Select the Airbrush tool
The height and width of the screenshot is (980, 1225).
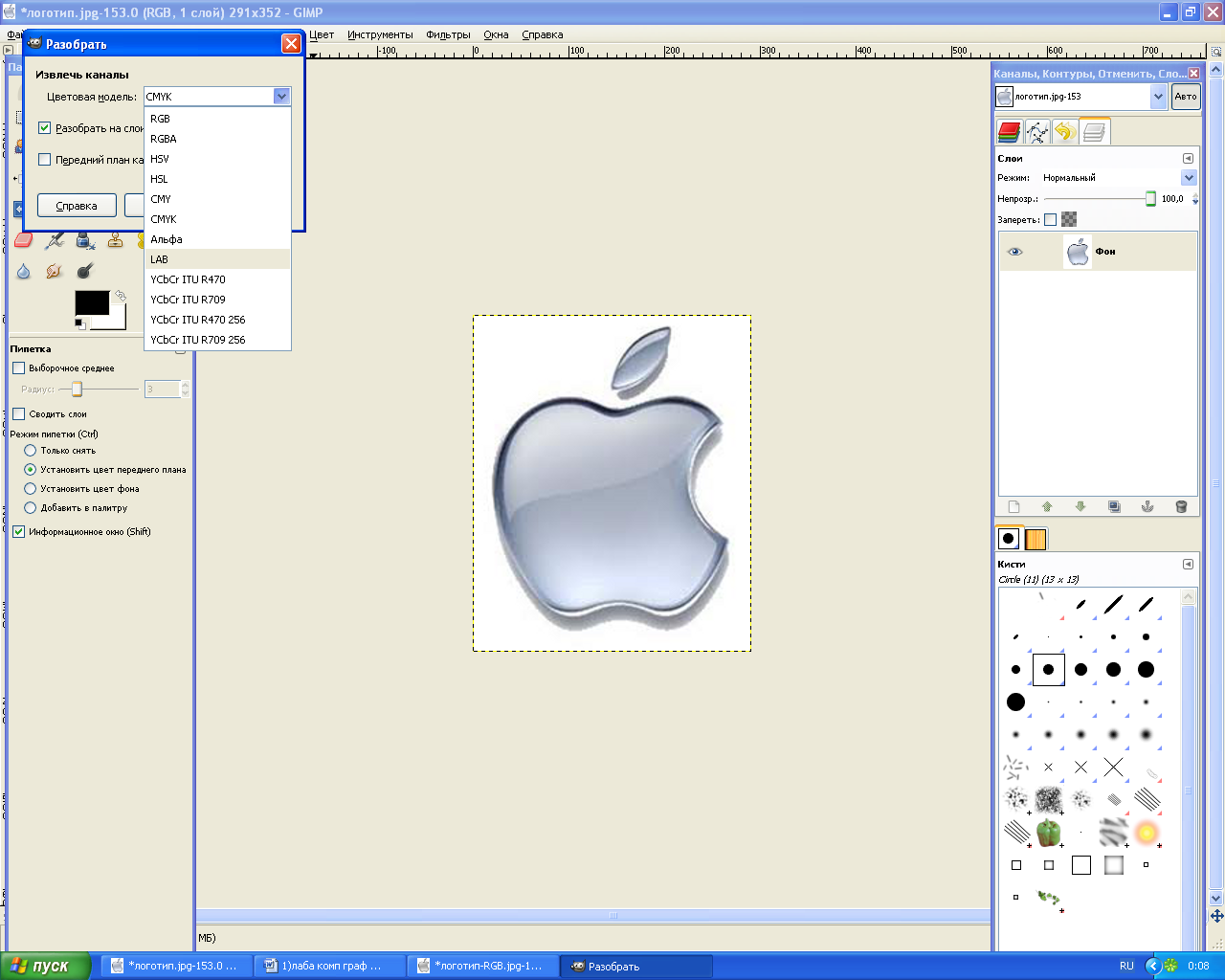(55, 240)
